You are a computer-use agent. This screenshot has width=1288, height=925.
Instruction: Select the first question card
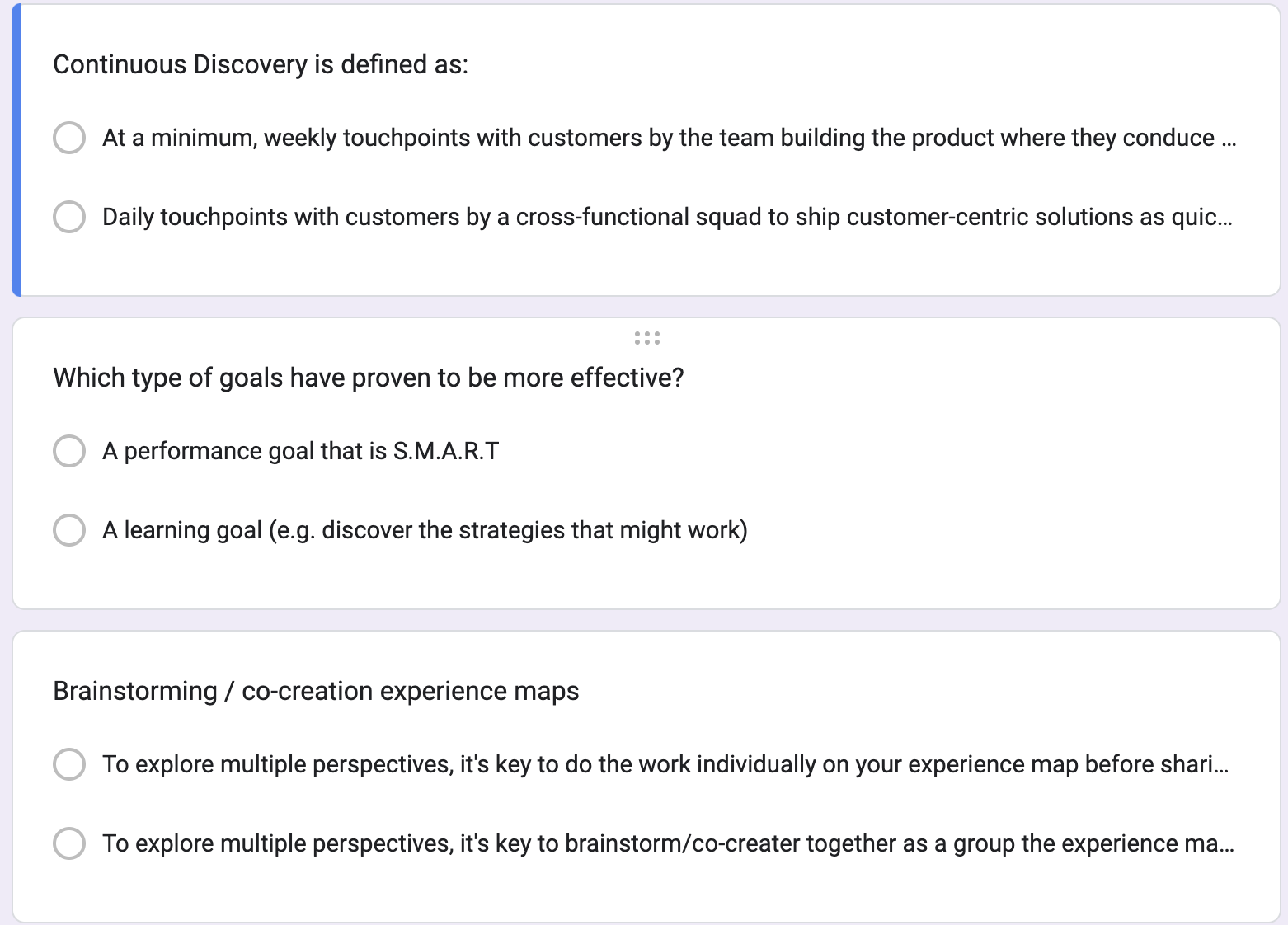990,264
